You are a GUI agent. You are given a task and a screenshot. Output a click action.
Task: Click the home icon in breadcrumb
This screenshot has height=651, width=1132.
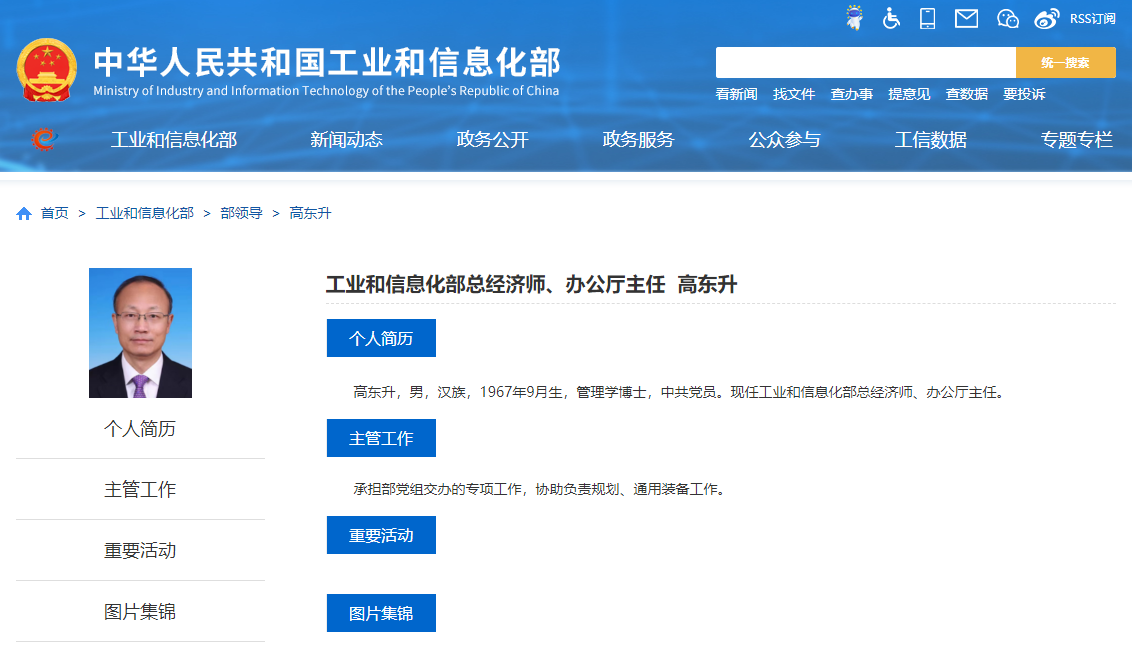click(x=24, y=213)
